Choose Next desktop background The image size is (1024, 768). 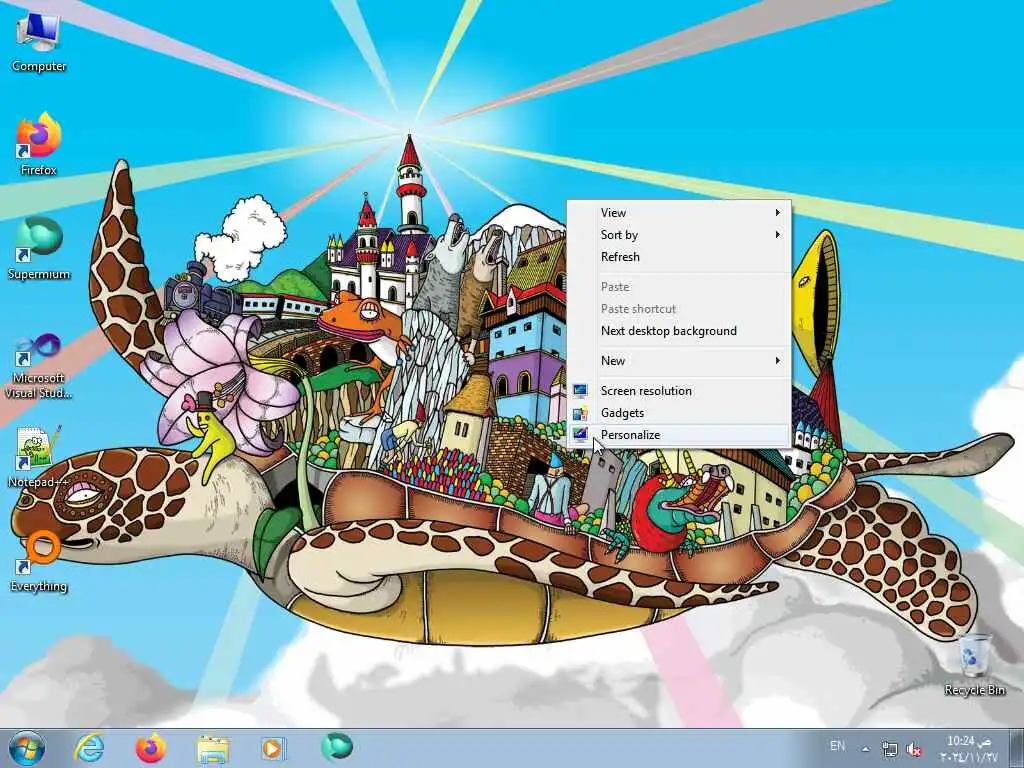point(679,331)
